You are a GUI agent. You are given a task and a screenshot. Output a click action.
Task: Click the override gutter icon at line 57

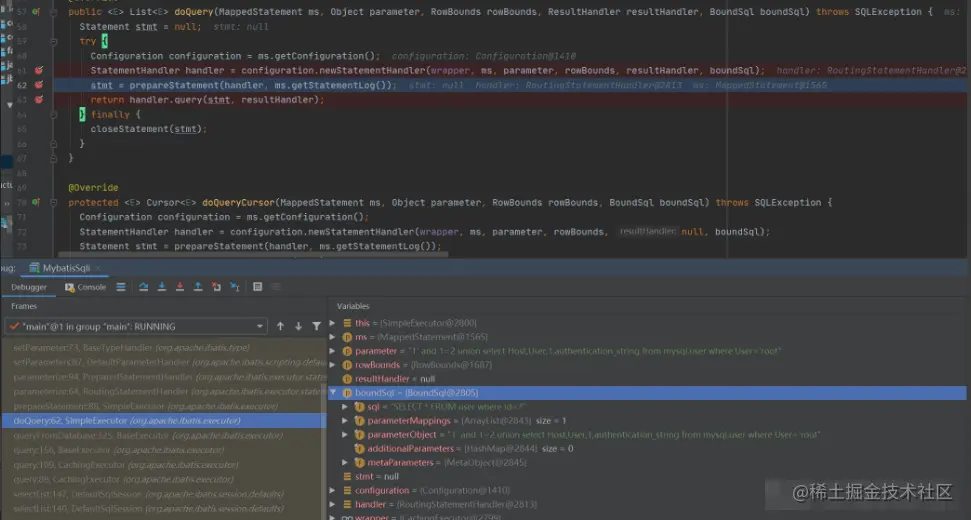[36, 12]
